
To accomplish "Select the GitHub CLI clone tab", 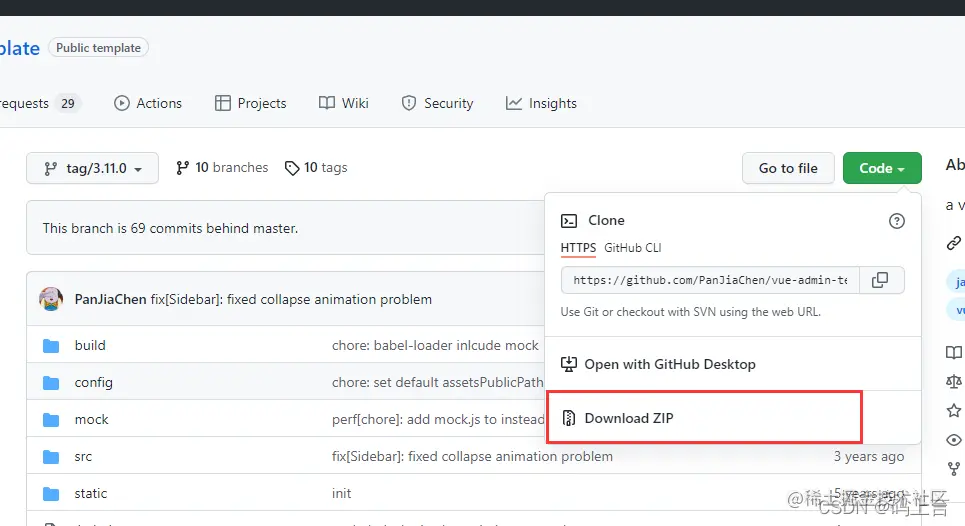I will (633, 247).
